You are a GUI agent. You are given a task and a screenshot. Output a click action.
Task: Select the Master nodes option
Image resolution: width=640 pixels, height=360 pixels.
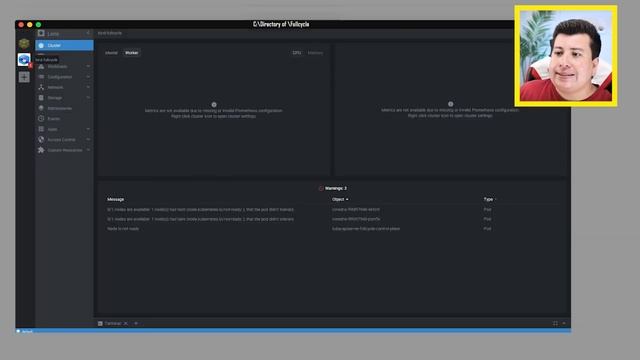tap(111, 53)
